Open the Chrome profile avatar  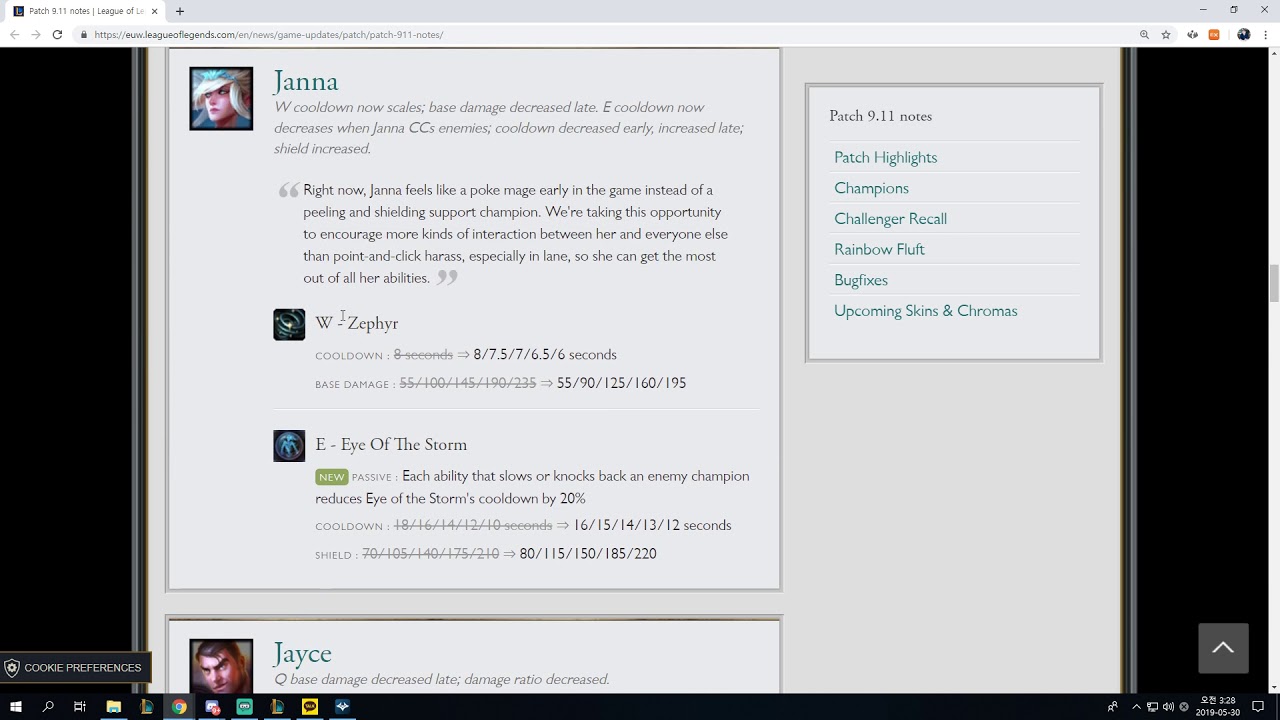click(x=1243, y=34)
